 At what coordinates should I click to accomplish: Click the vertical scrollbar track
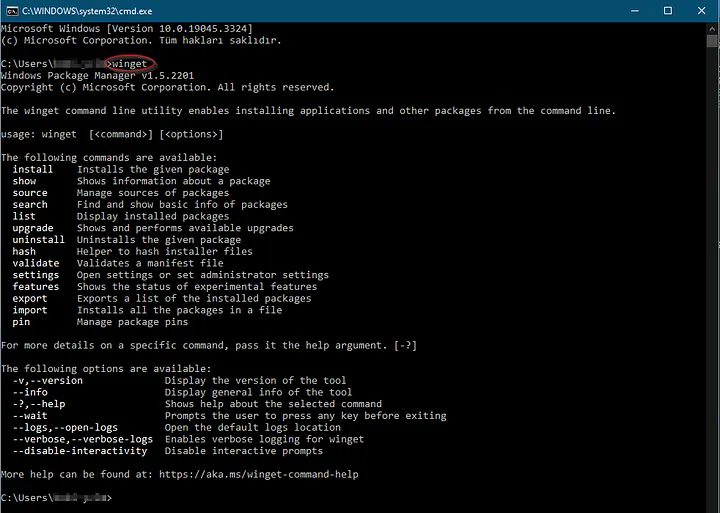point(712,300)
